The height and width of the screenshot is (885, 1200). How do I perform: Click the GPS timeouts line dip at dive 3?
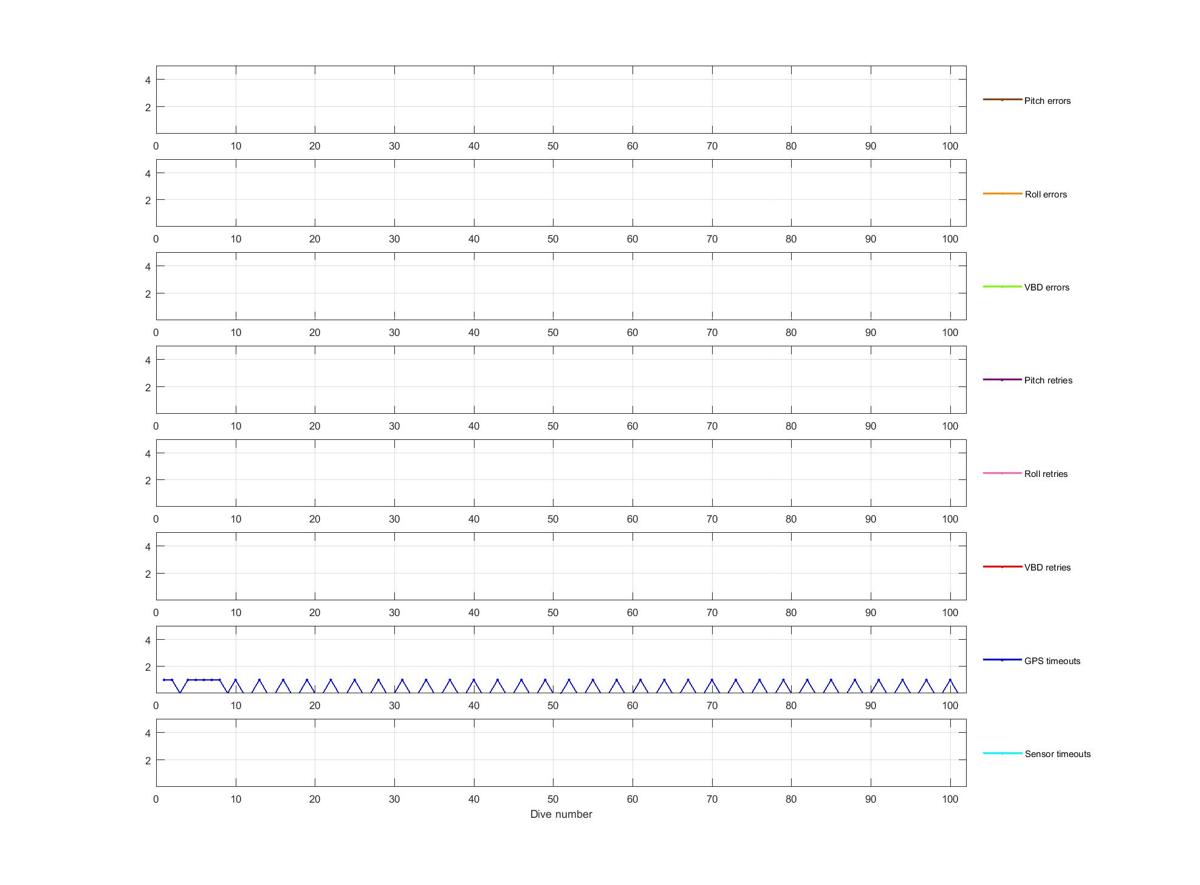180,692
